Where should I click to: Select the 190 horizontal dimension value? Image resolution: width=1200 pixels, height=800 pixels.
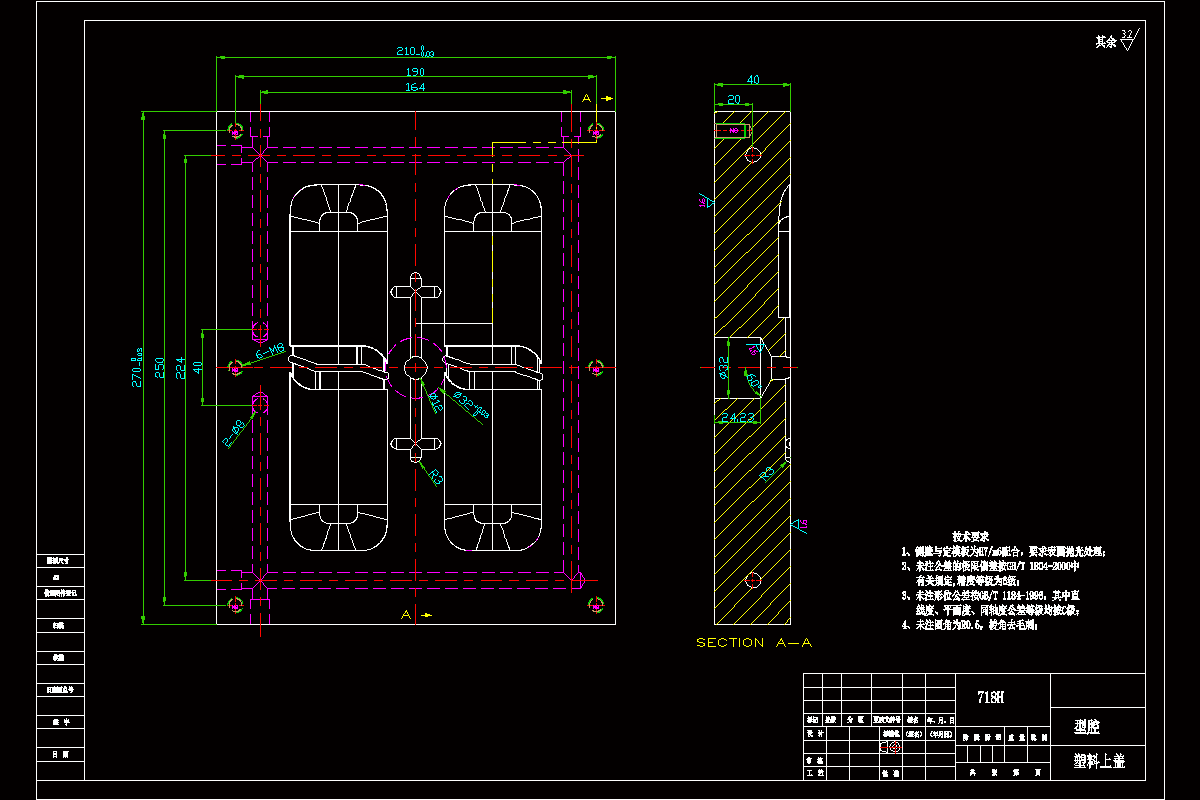[415, 72]
